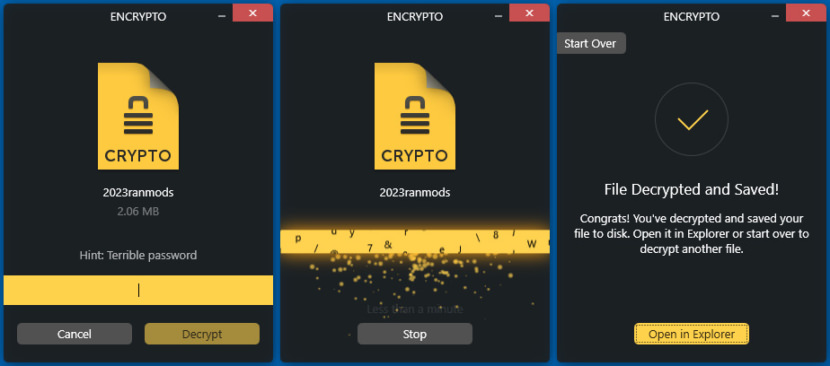Stop the ongoing decryption
830x366 pixels.
coord(415,334)
